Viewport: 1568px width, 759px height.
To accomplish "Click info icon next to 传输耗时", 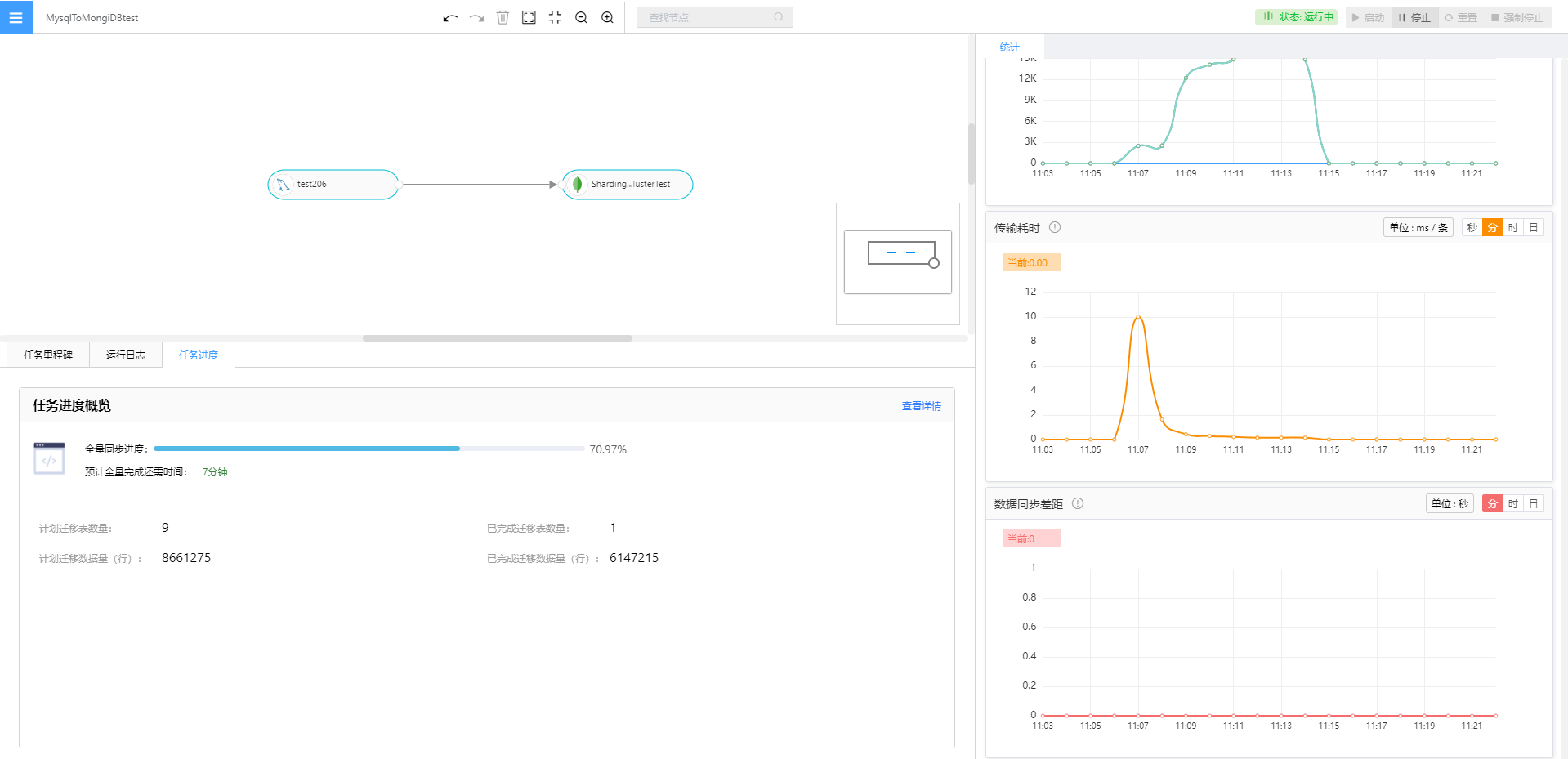I will pyautogui.click(x=1055, y=227).
